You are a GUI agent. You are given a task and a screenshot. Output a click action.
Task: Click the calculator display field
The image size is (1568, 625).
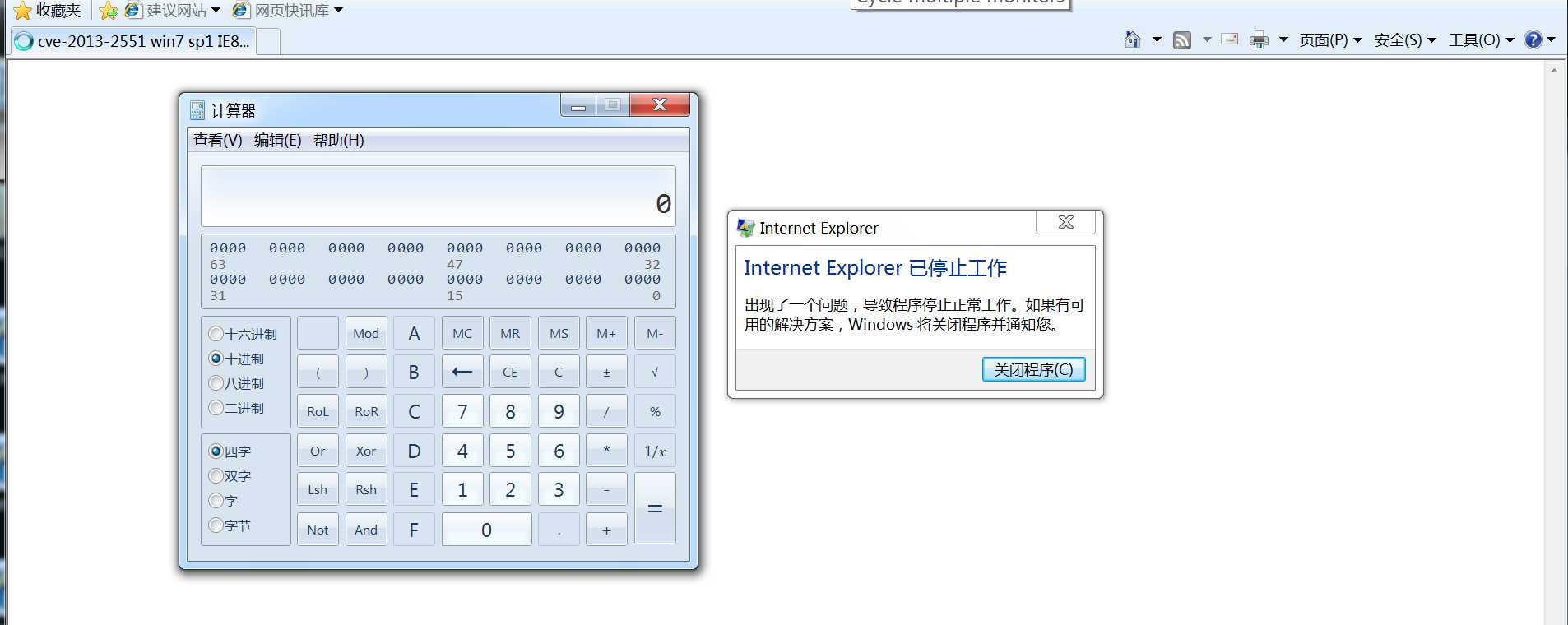438,196
